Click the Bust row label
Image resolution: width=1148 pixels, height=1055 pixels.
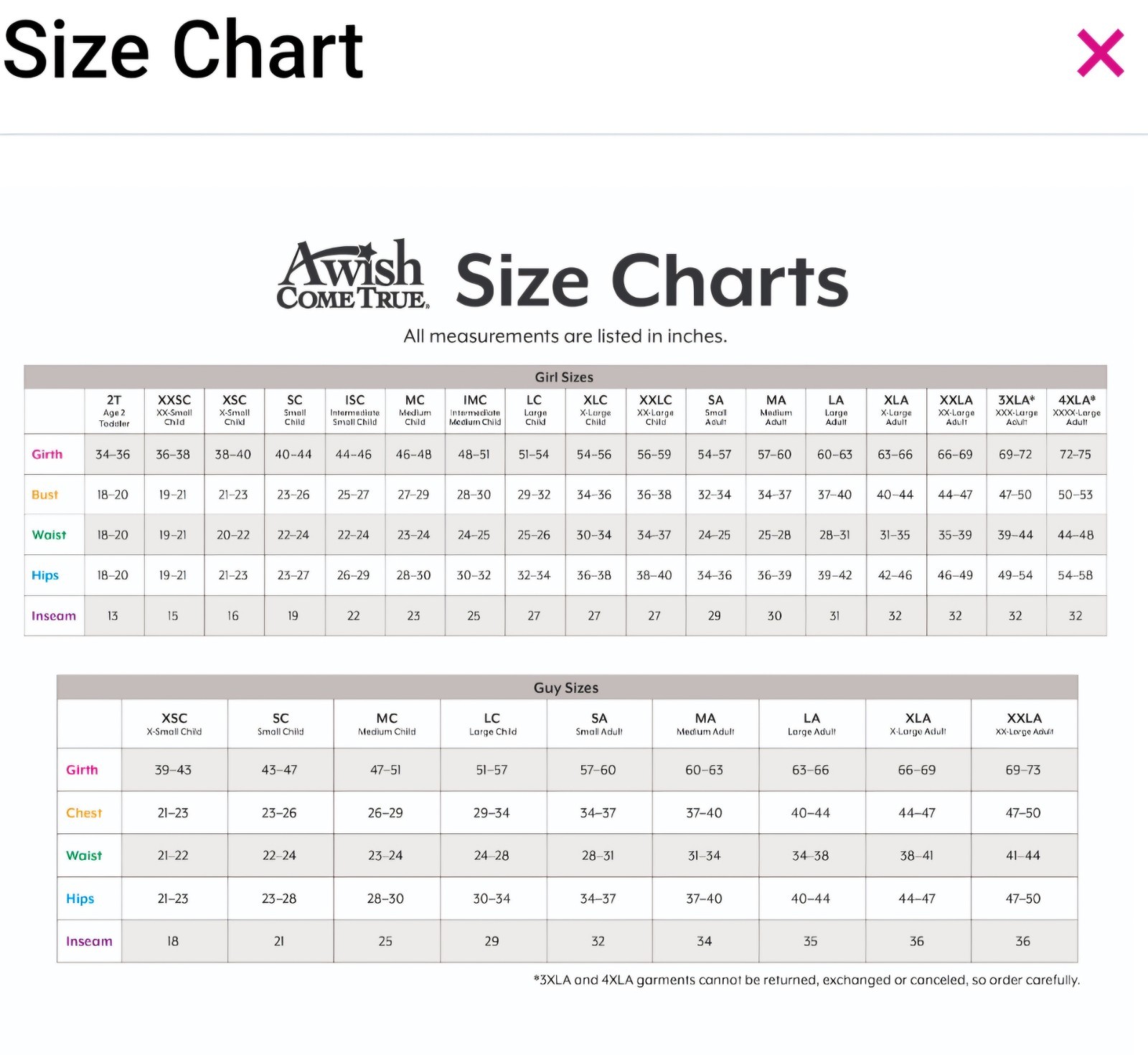(x=44, y=494)
